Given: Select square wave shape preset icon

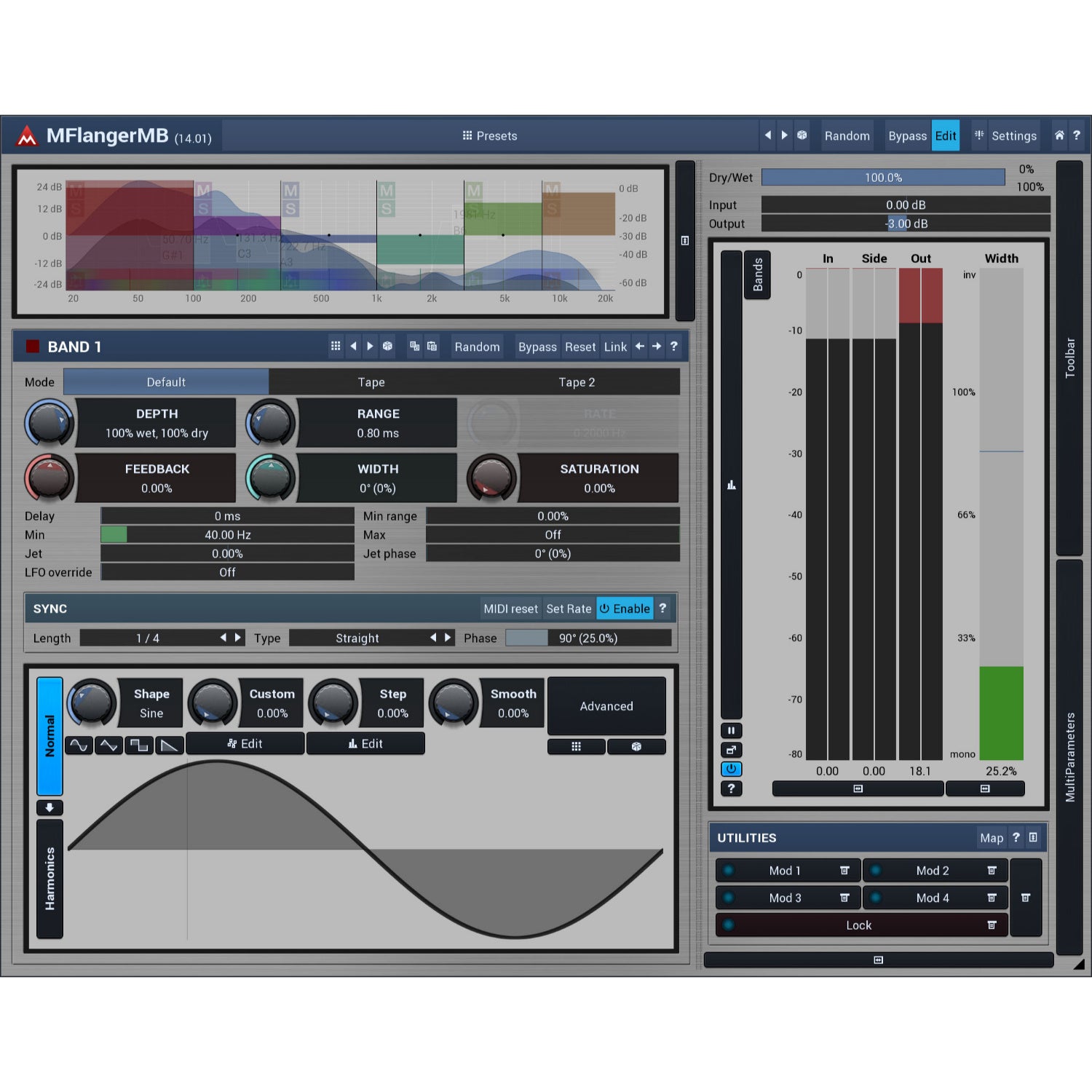Looking at the screenshot, I should pyautogui.click(x=139, y=745).
